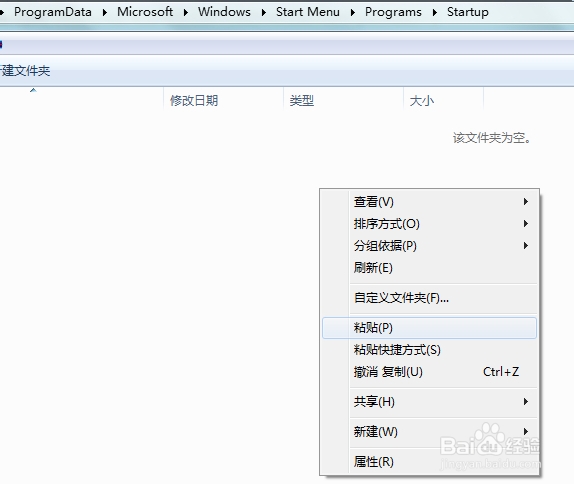Click Windows in address breadcrumb

[x=224, y=12]
